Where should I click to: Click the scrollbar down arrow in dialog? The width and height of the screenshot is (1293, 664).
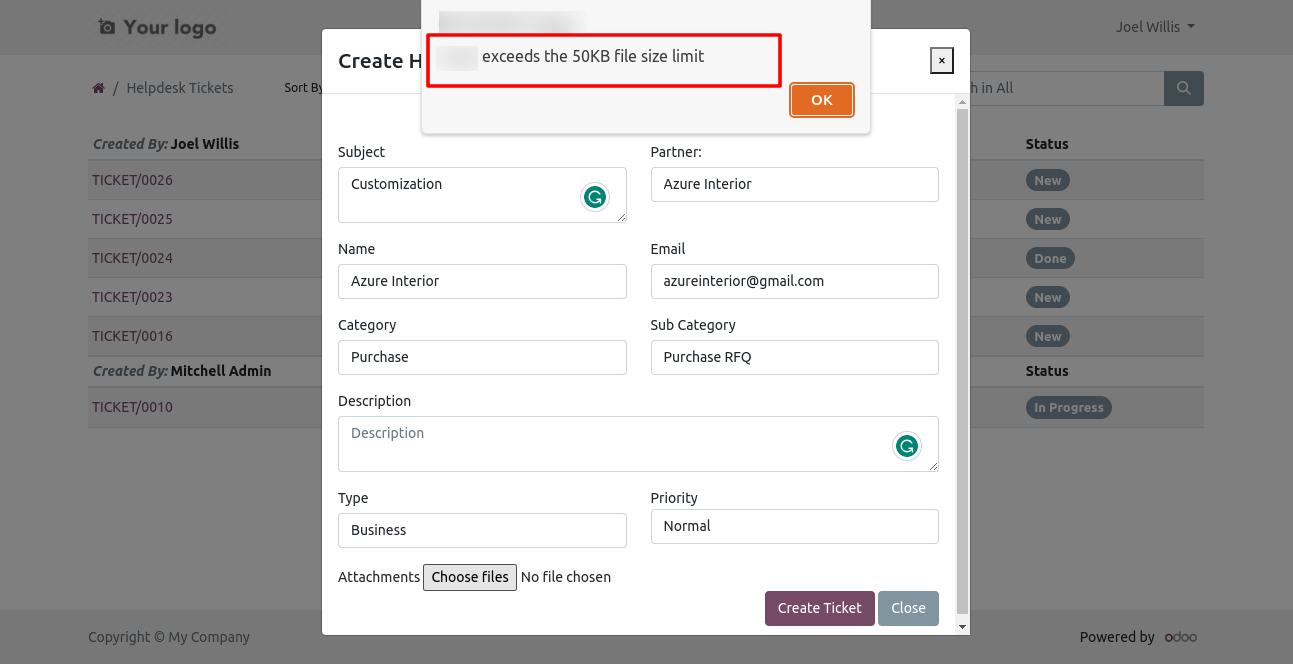tap(962, 626)
